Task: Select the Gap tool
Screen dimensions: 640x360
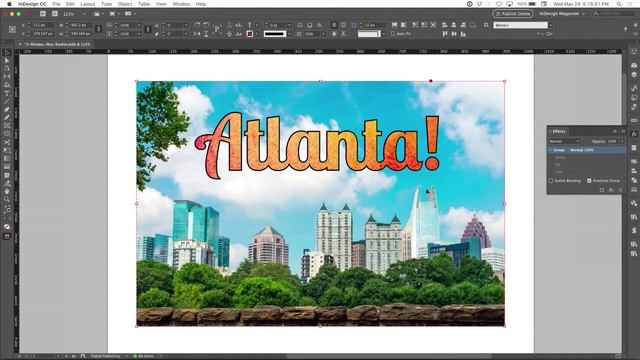Action: [7, 76]
